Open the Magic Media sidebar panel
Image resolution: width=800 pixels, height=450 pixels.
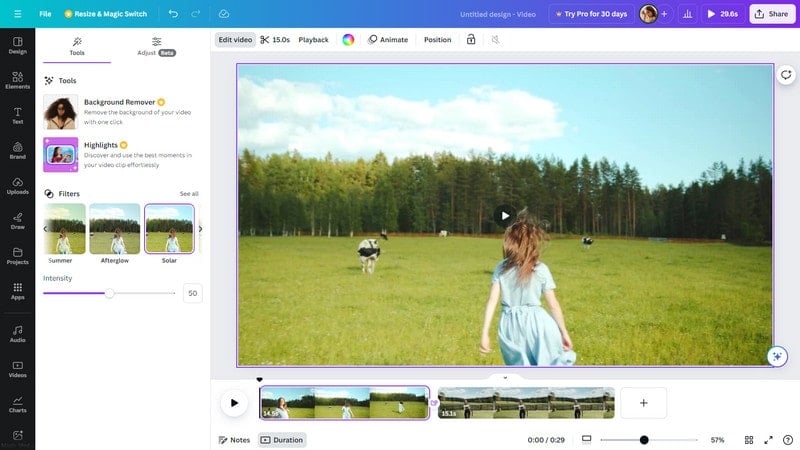[17, 438]
